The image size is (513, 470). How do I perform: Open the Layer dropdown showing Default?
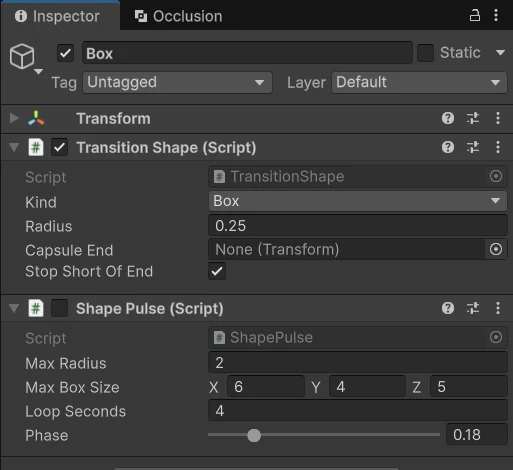(x=419, y=82)
